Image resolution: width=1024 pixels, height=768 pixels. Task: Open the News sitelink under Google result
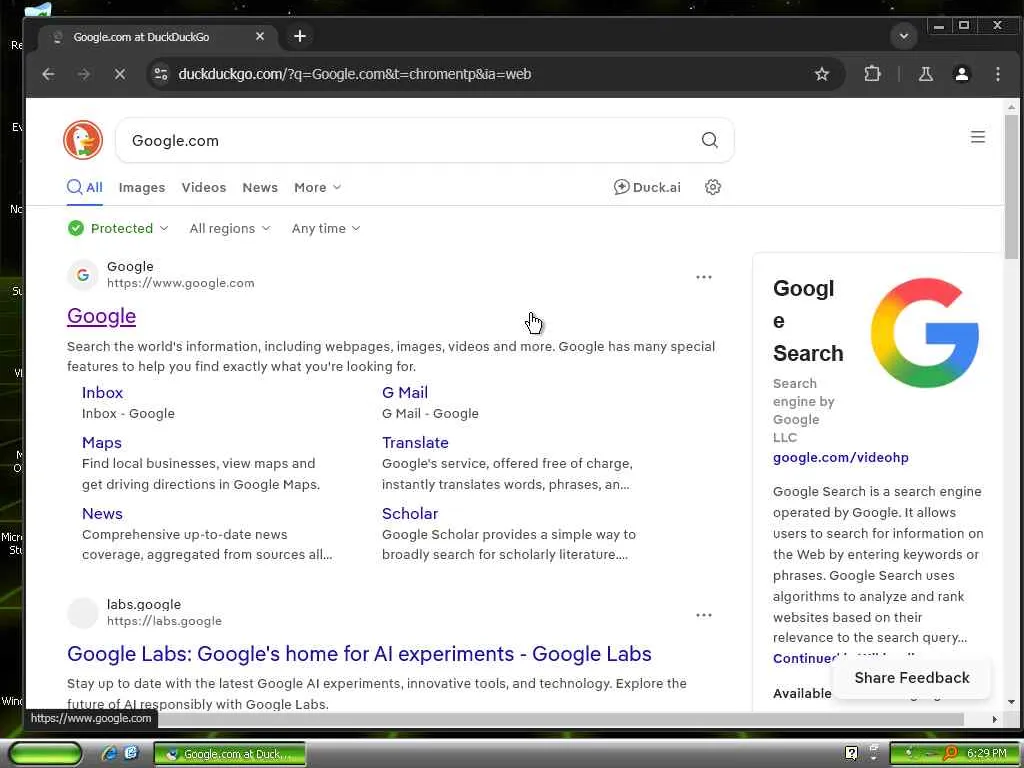(x=103, y=514)
